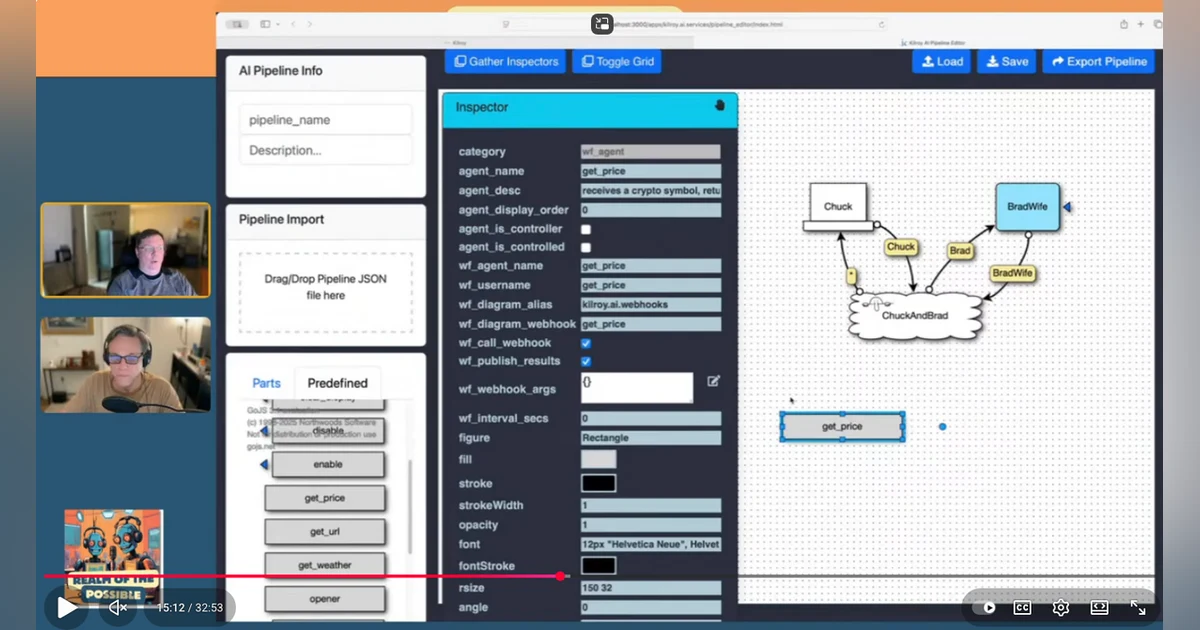The image size is (1200, 630).
Task: Uncheck the wf_call_webhook checkbox
Action: pos(586,343)
